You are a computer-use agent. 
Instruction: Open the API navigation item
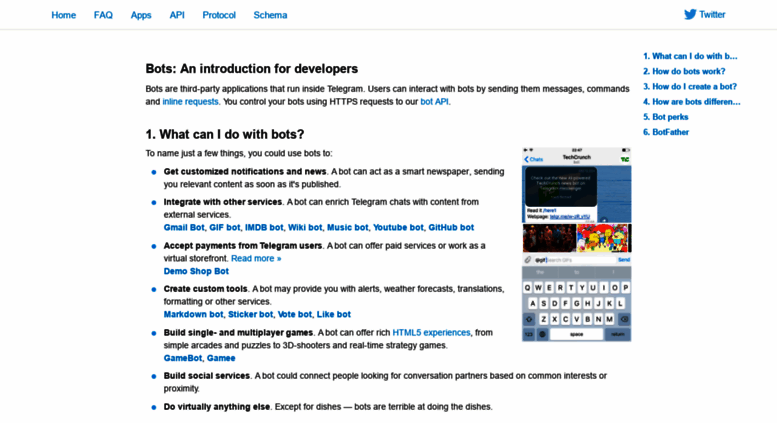pos(177,15)
